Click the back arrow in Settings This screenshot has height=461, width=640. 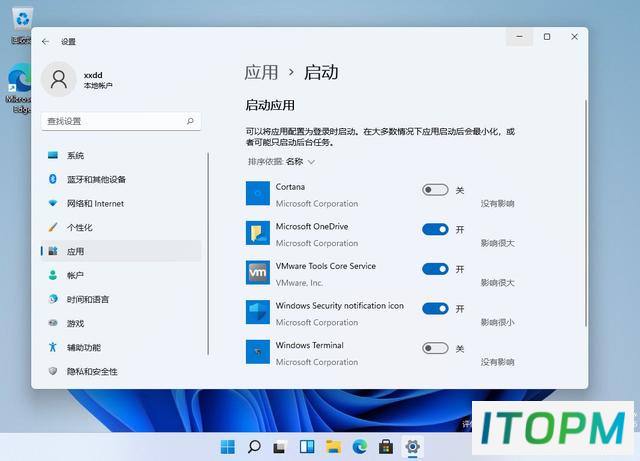pyautogui.click(x=45, y=42)
